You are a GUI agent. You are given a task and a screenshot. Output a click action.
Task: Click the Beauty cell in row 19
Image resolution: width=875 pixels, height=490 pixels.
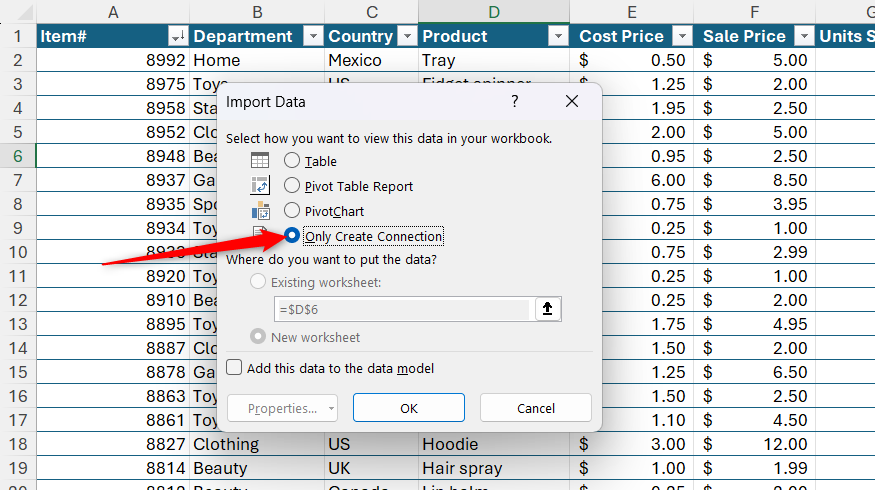pos(257,468)
